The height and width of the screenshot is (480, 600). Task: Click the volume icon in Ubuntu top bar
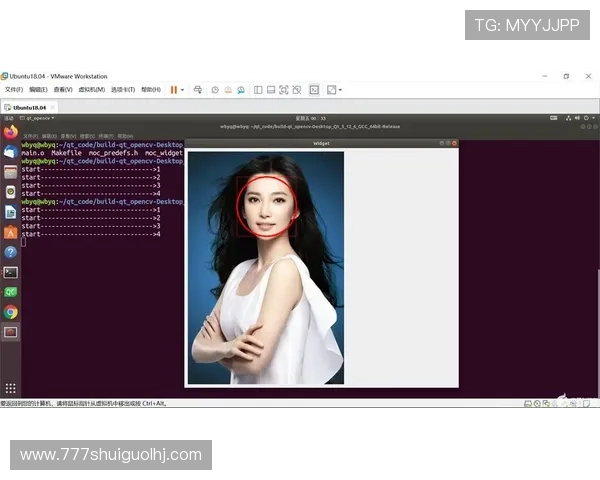click(x=577, y=118)
